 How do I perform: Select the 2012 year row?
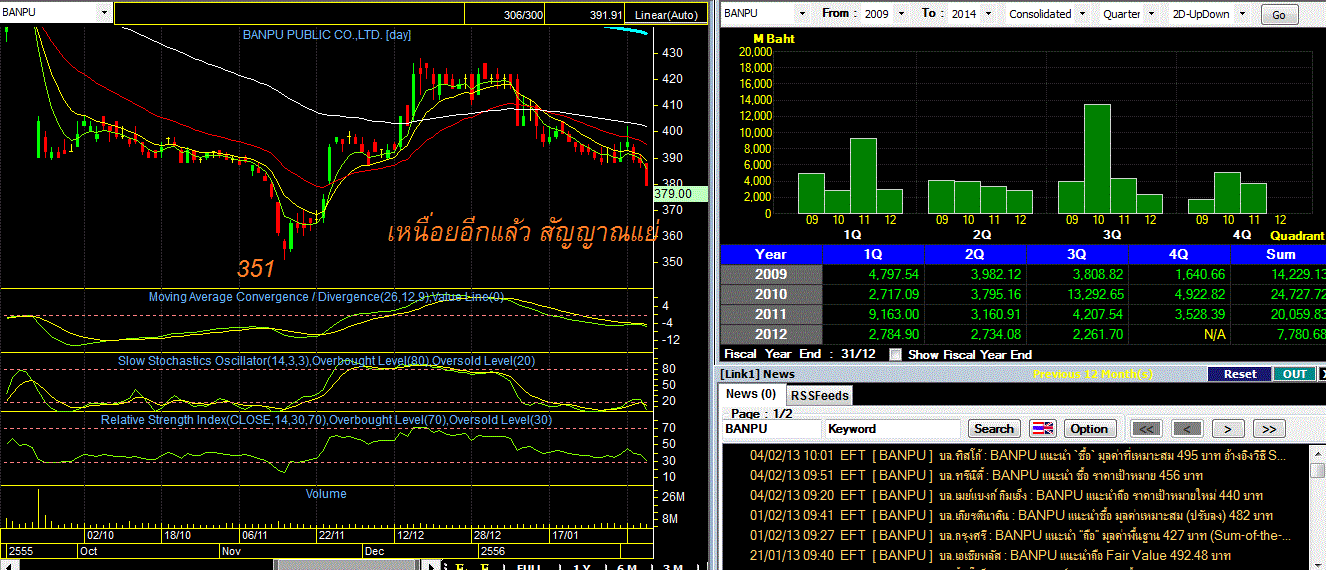coord(771,334)
